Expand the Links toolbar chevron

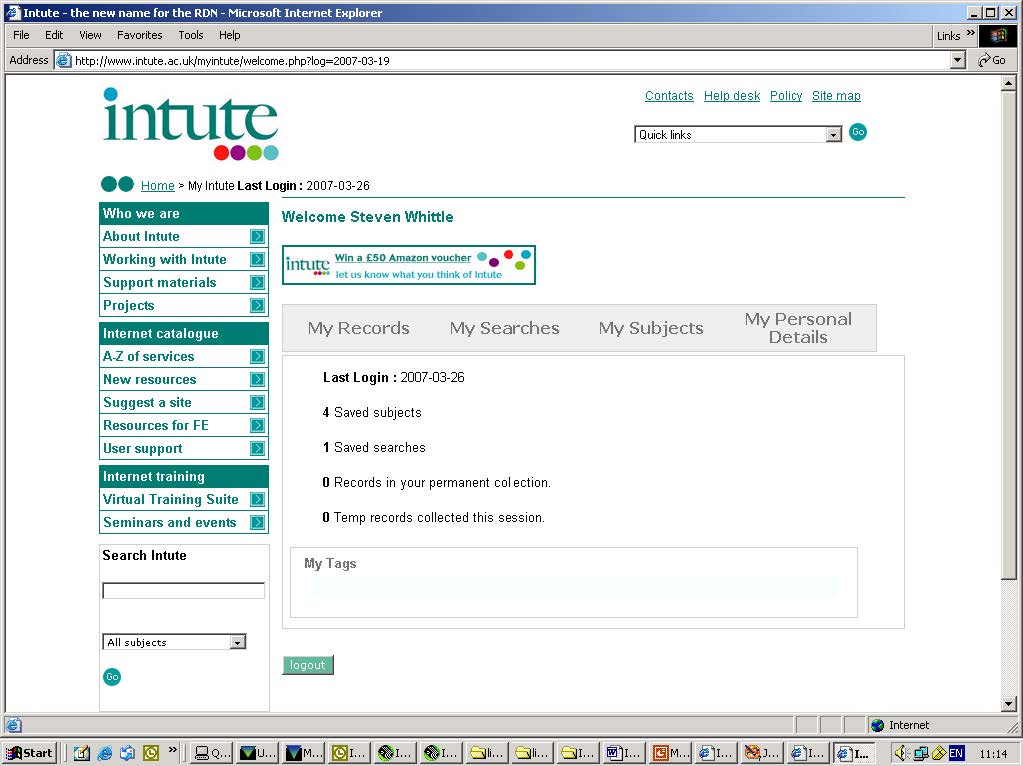click(970, 33)
